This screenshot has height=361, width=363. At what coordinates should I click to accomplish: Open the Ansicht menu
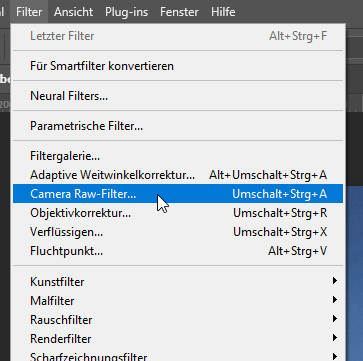click(x=74, y=12)
